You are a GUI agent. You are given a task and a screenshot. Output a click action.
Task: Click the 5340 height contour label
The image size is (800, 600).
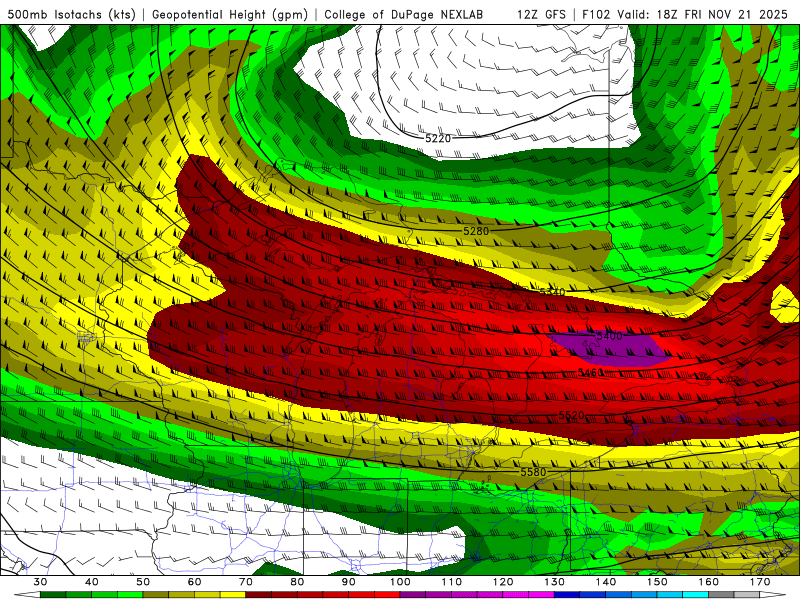pos(552,292)
